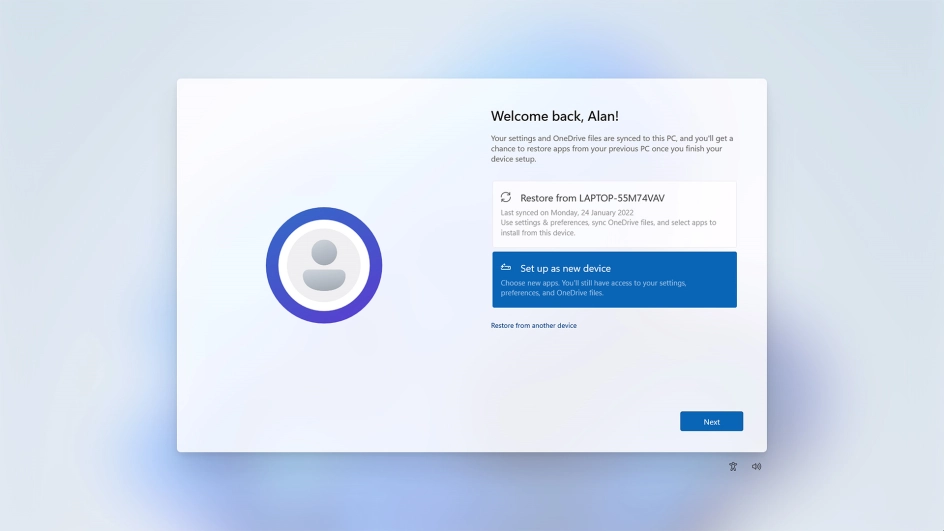The image size is (944, 531).
Task: Click the empty white area below the avatar
Action: [x=324, y=390]
